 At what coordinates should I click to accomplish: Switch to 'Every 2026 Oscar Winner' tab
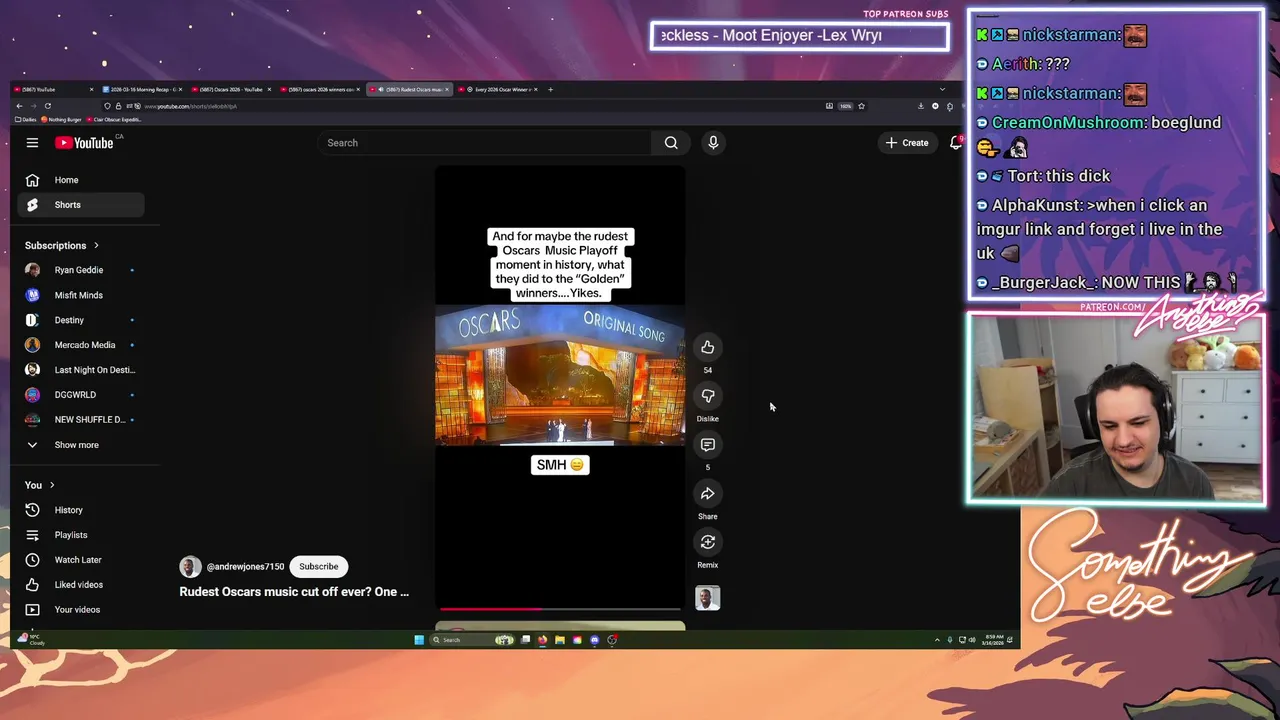click(x=498, y=90)
